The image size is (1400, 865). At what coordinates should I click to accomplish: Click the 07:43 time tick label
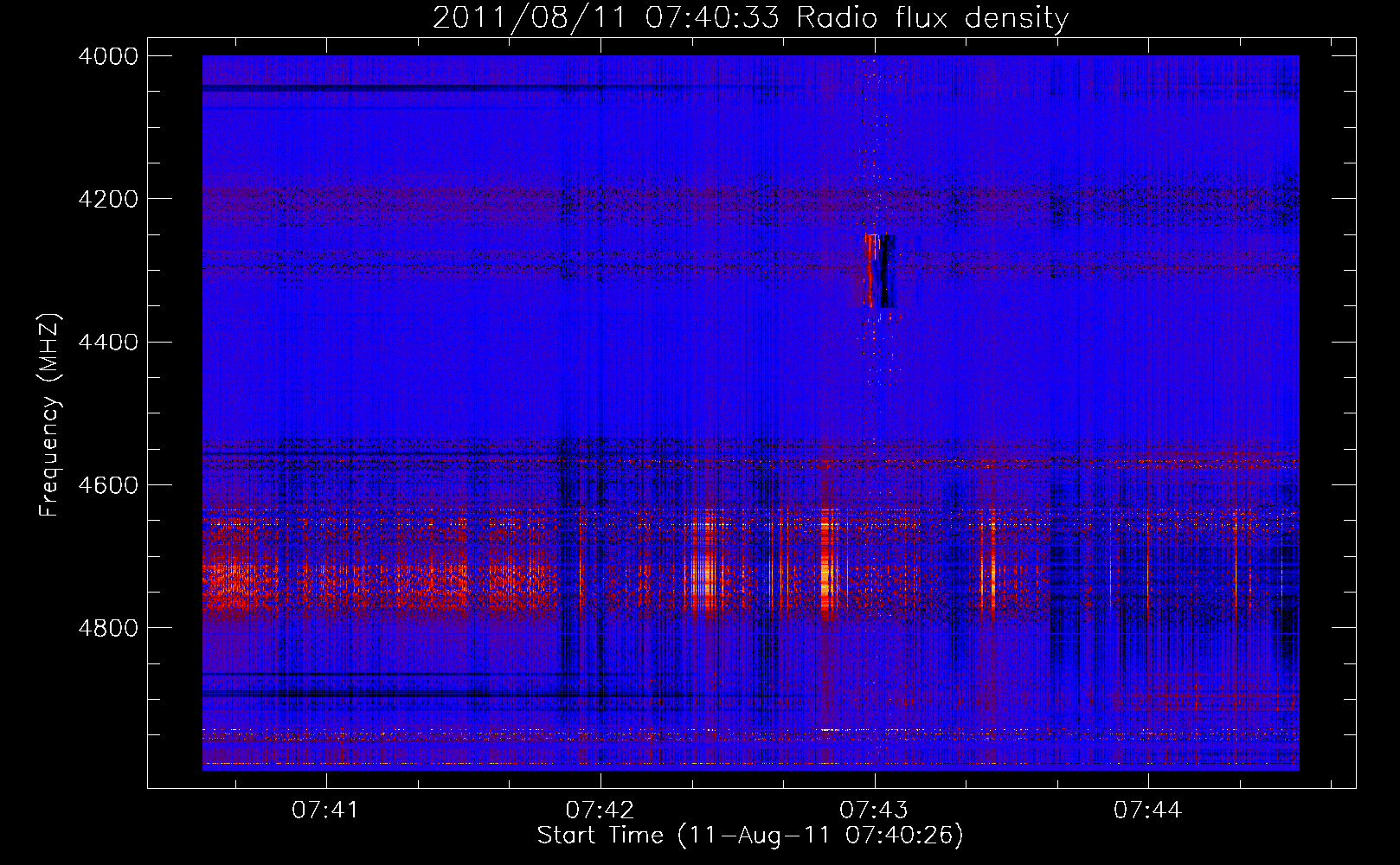pyautogui.click(x=874, y=811)
